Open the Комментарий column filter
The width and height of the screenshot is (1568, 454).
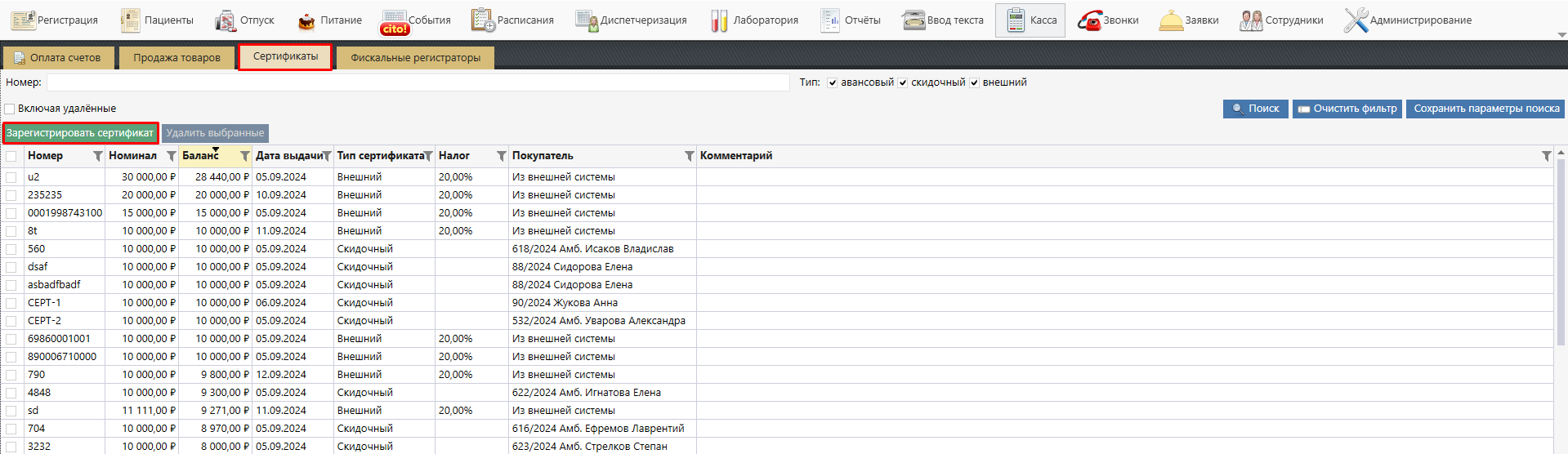[x=1546, y=156]
